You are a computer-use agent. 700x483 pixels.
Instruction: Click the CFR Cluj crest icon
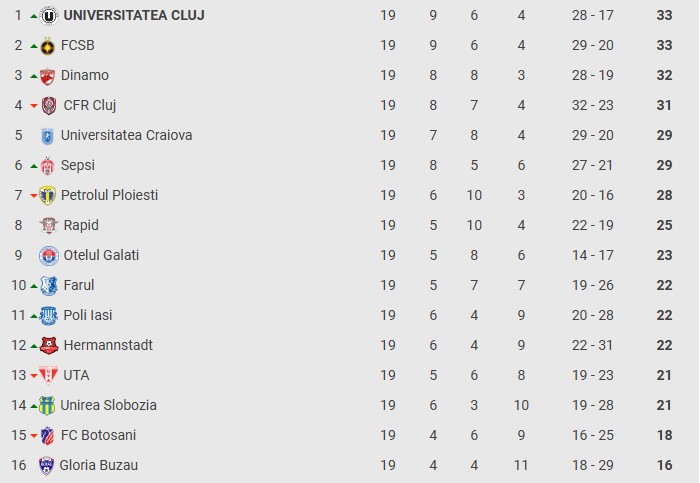point(49,106)
